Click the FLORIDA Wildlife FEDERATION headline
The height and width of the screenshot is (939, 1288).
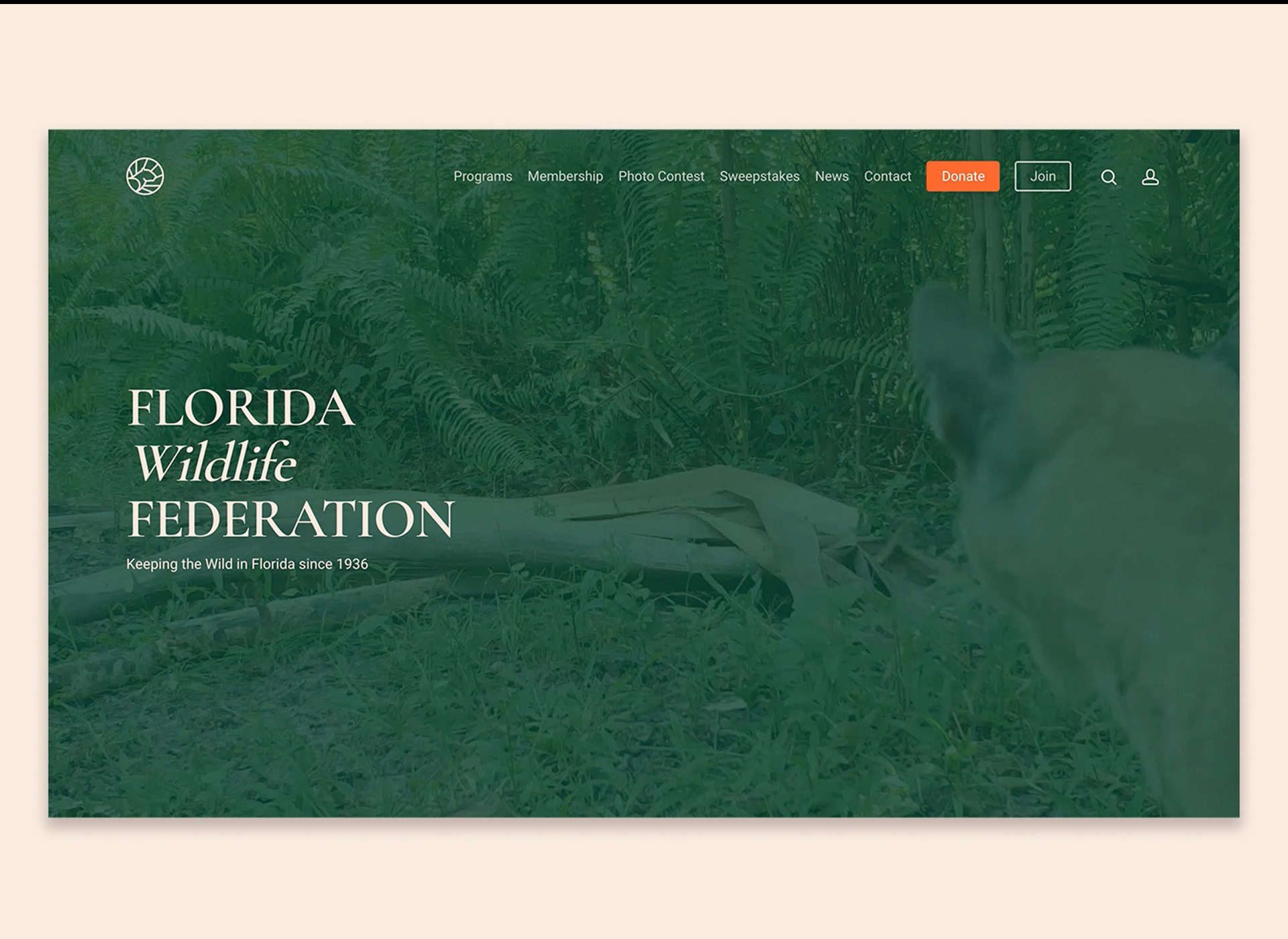(291, 463)
